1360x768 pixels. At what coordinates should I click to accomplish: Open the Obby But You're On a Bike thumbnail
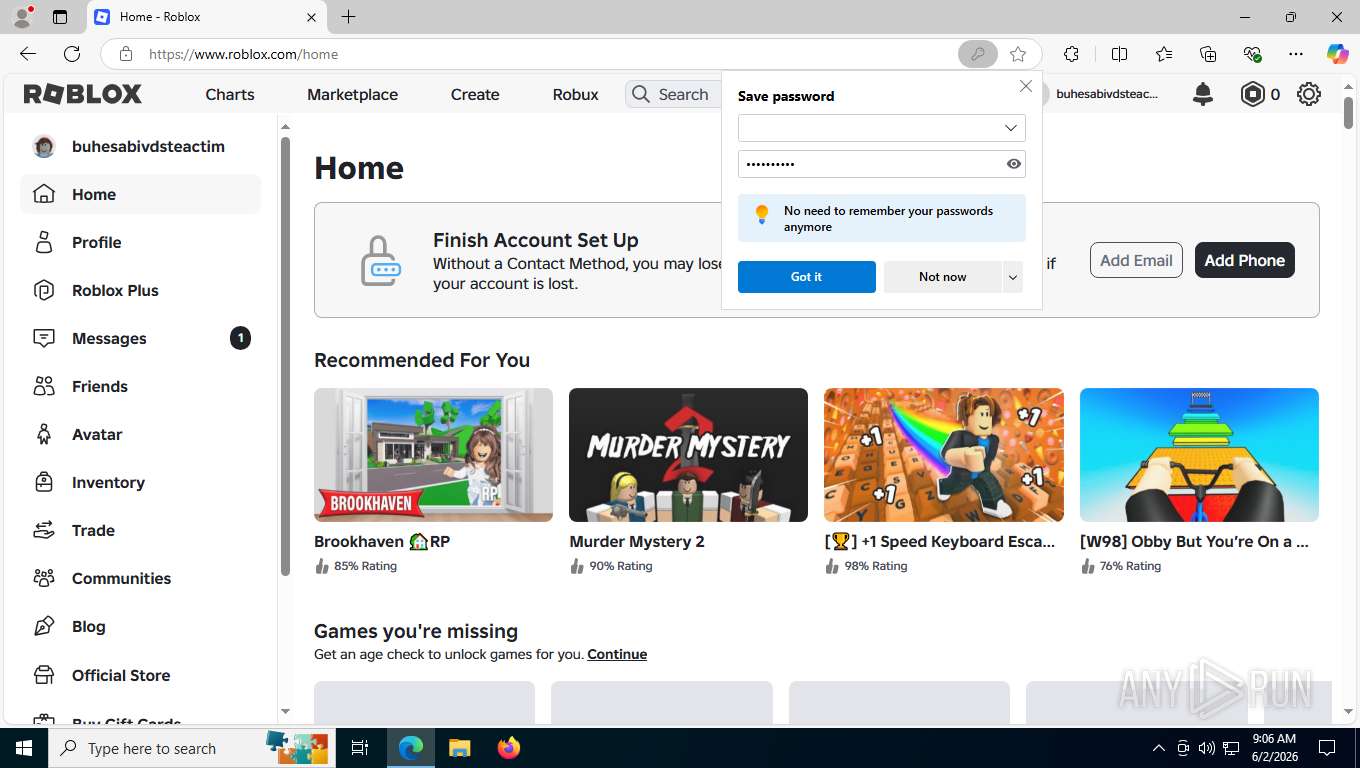click(x=1199, y=455)
